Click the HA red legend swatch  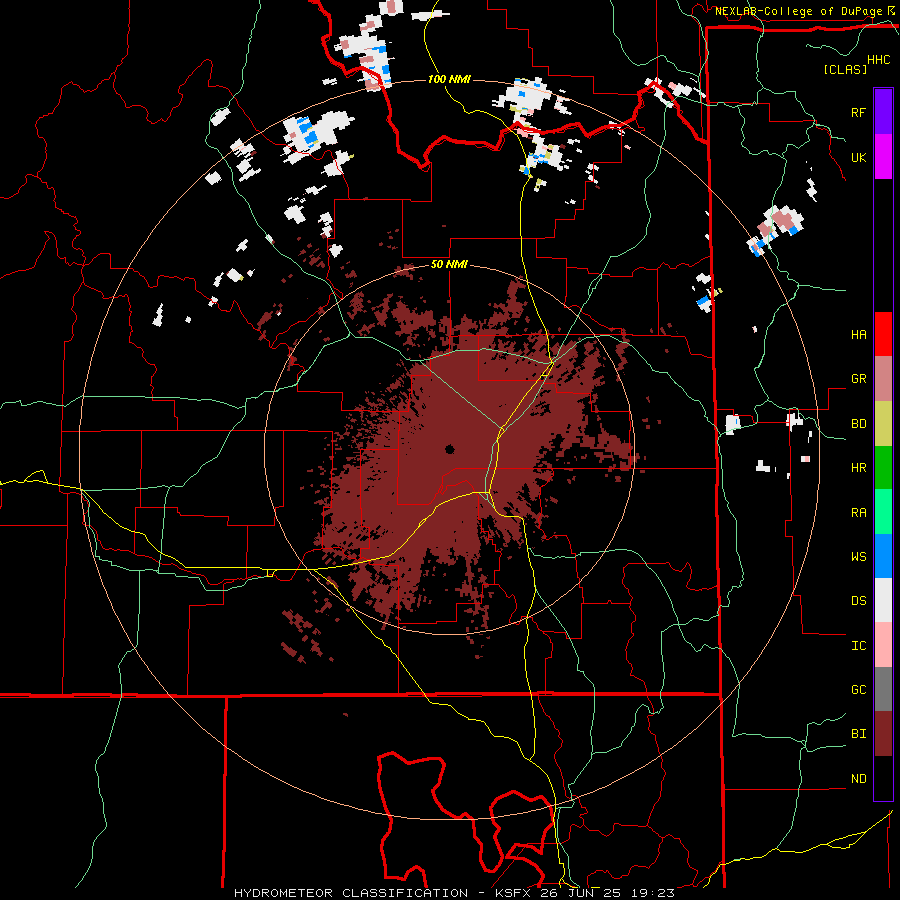pyautogui.click(x=883, y=334)
